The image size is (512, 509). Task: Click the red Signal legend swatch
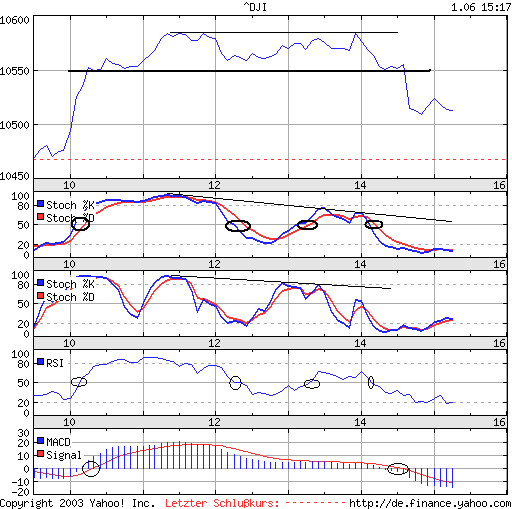tap(40, 454)
